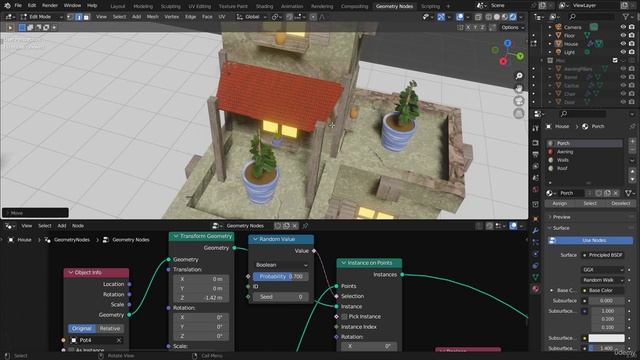640x360 pixels.
Task: Click the outliner filter funnel icon
Action: click(x=625, y=17)
